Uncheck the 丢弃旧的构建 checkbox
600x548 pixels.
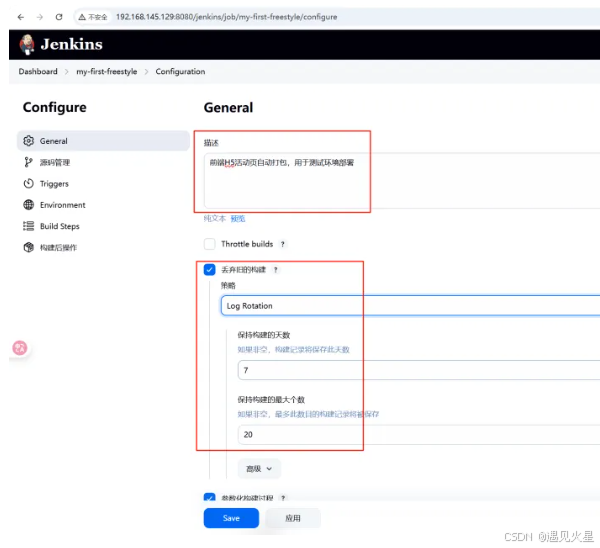209,269
